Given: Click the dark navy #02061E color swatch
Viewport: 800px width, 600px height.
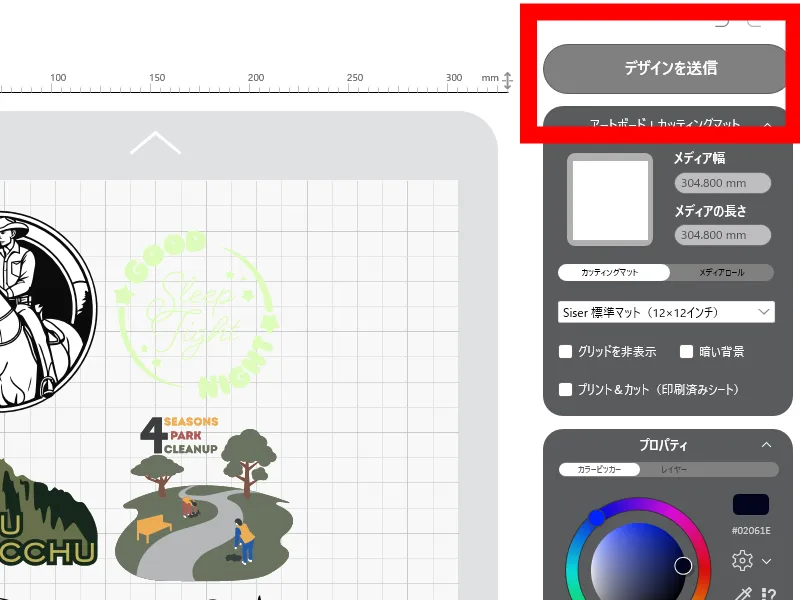Looking at the screenshot, I should pos(751,504).
